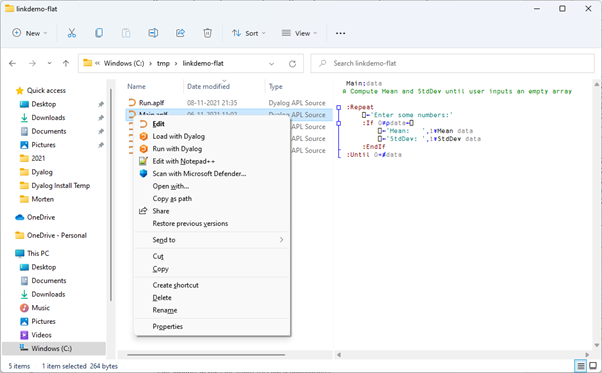Expand the address bar history dropdown
This screenshot has width=602, height=373.
point(271,64)
